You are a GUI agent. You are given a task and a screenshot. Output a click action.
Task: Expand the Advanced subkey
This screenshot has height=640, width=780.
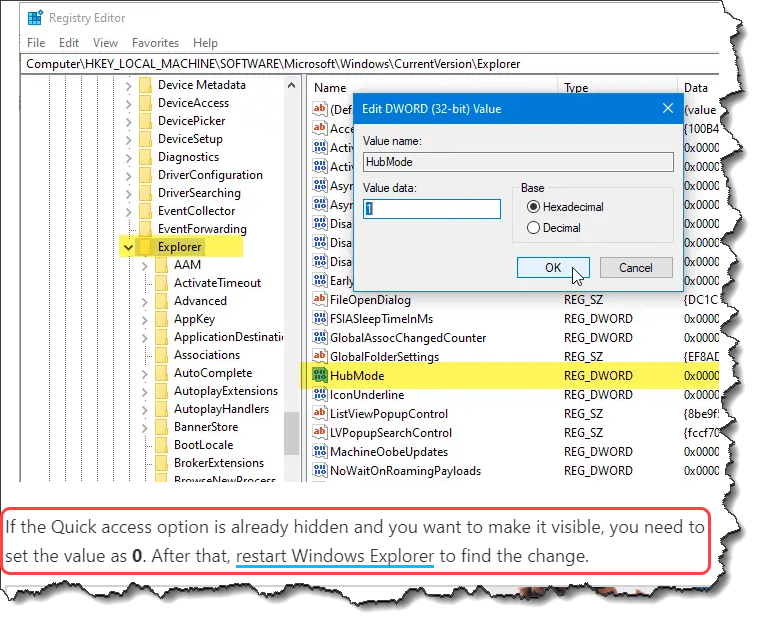pos(144,301)
